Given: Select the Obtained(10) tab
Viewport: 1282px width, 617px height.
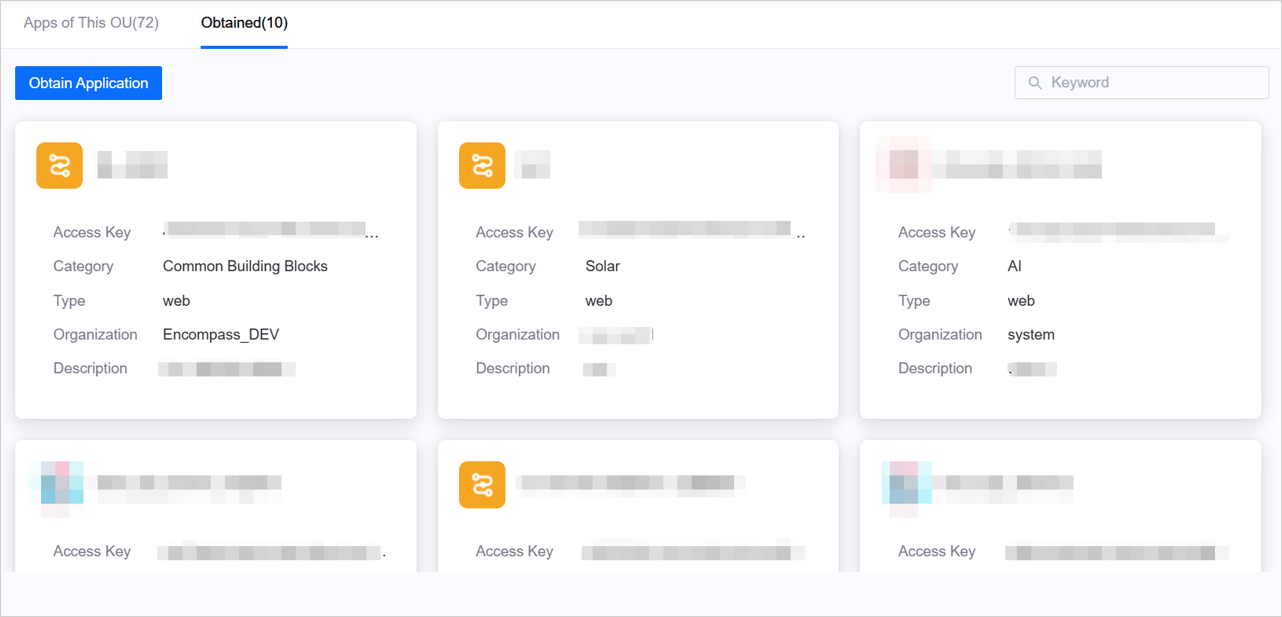Looking at the screenshot, I should [244, 23].
